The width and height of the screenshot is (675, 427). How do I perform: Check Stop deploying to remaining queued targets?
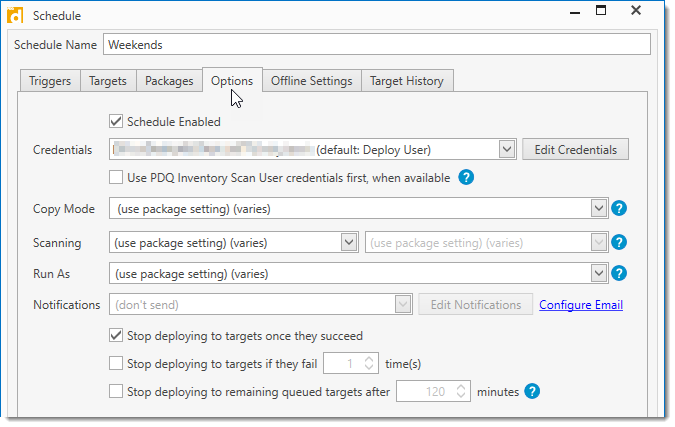point(116,392)
